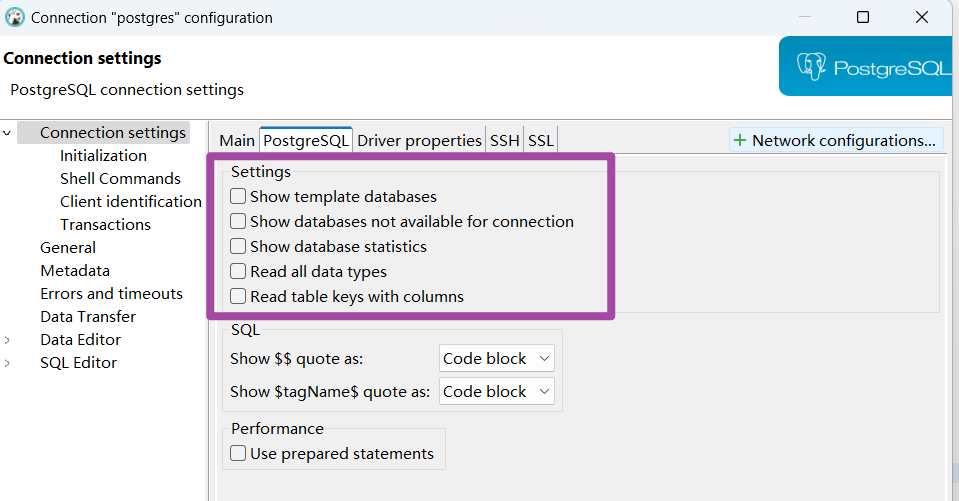Click the Network configurations button

(x=836, y=140)
